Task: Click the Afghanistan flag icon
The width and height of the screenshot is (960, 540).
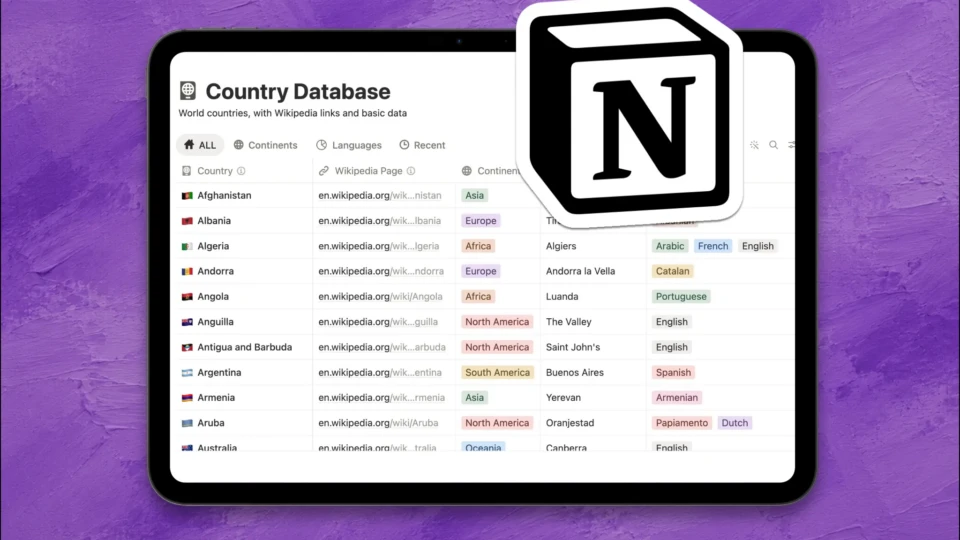Action: point(187,196)
